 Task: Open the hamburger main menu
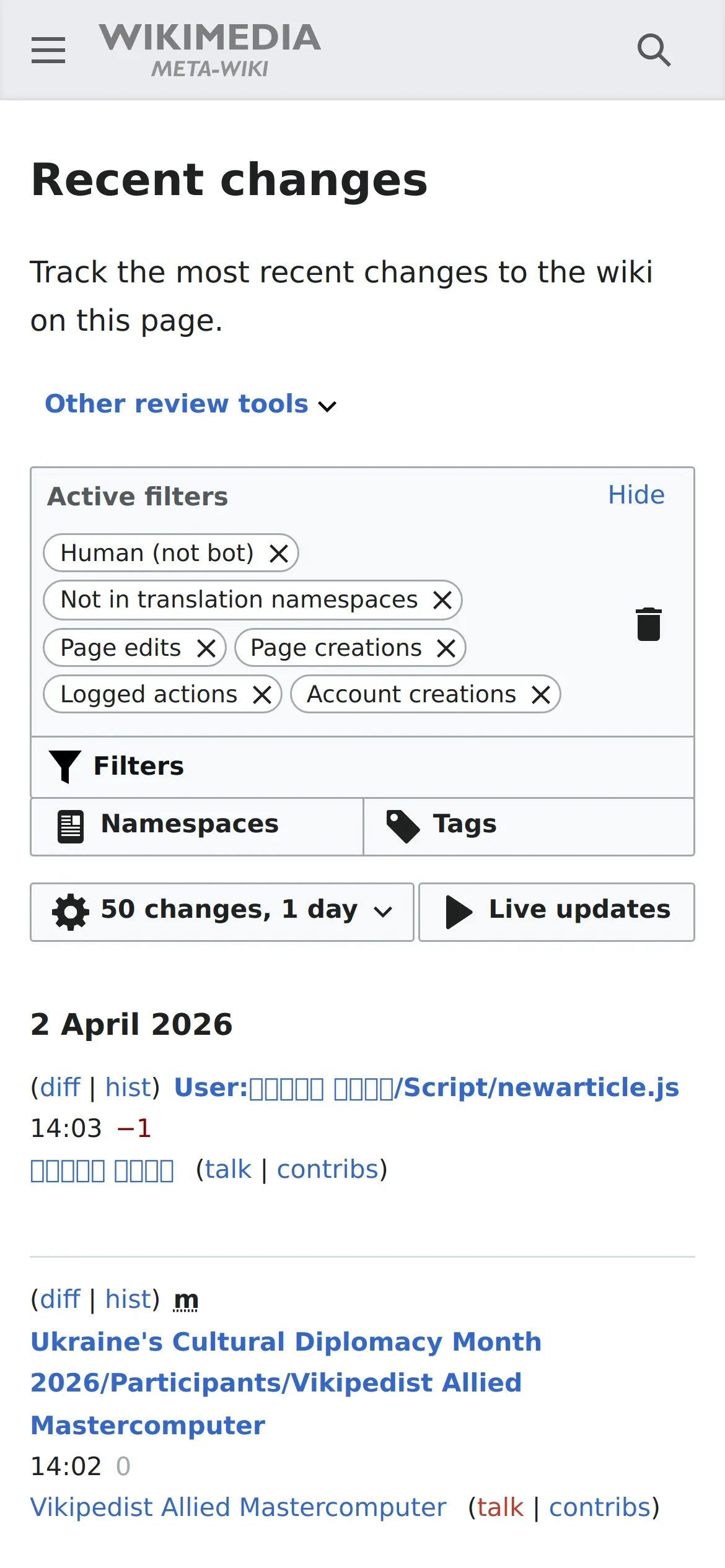[48, 50]
